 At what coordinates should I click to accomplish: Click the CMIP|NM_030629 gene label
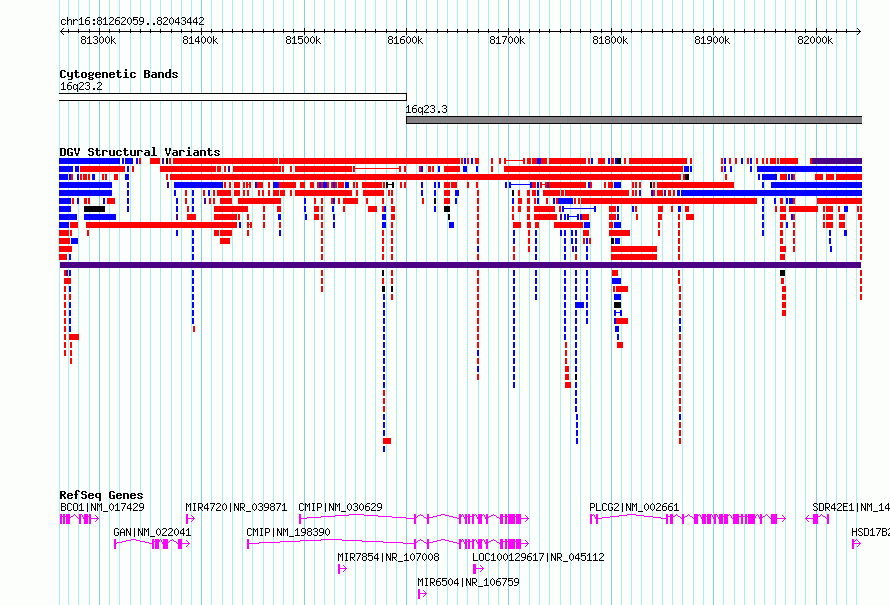pyautogui.click(x=341, y=507)
